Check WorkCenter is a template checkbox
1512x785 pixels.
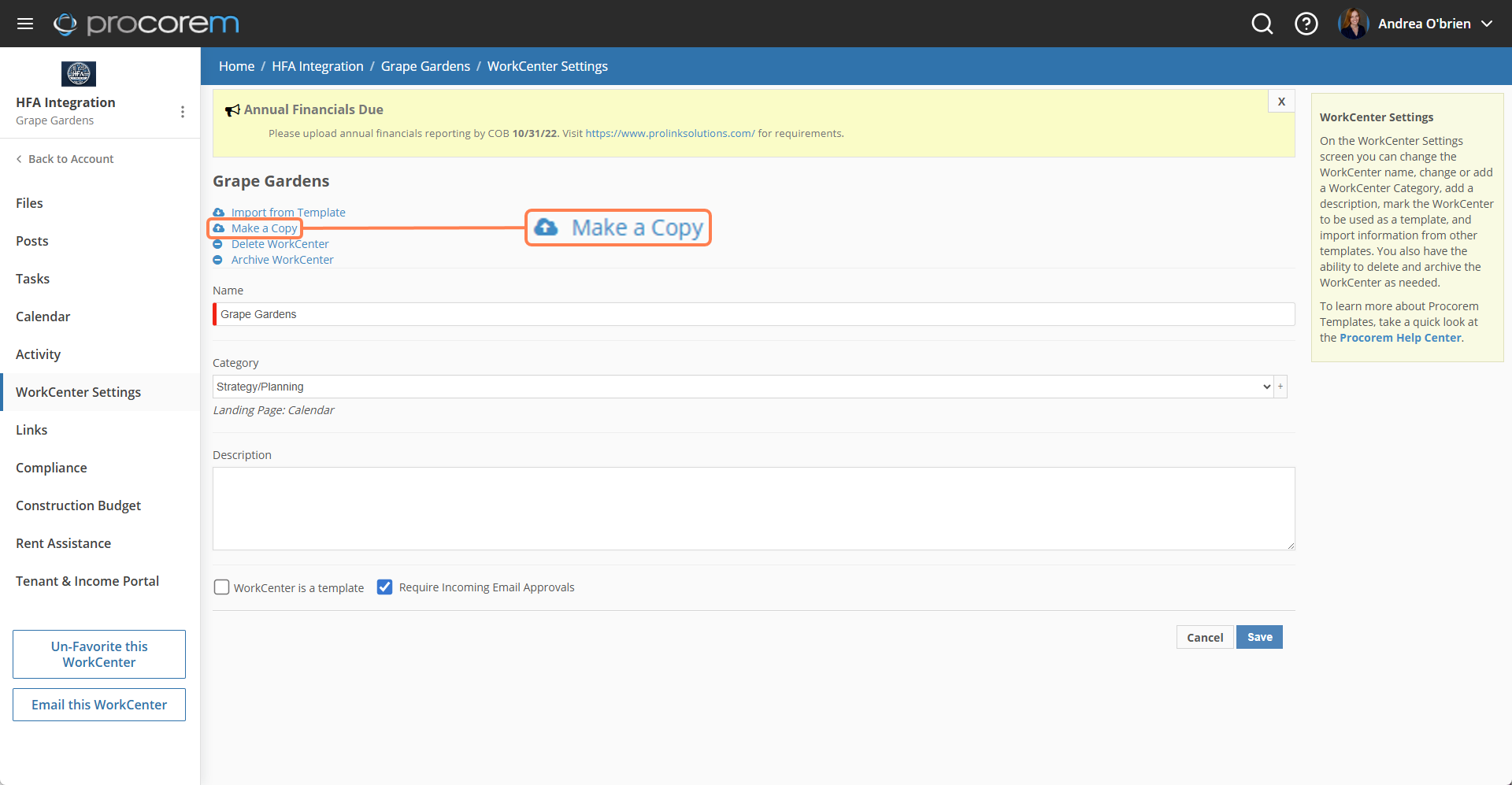[x=222, y=587]
